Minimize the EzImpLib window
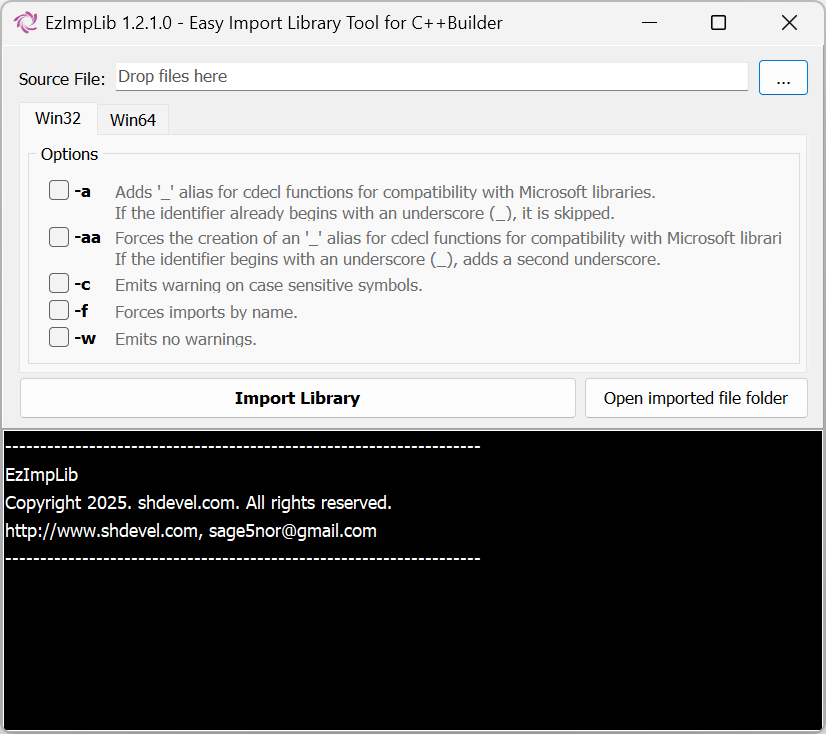This screenshot has height=734, width=826. pos(650,23)
